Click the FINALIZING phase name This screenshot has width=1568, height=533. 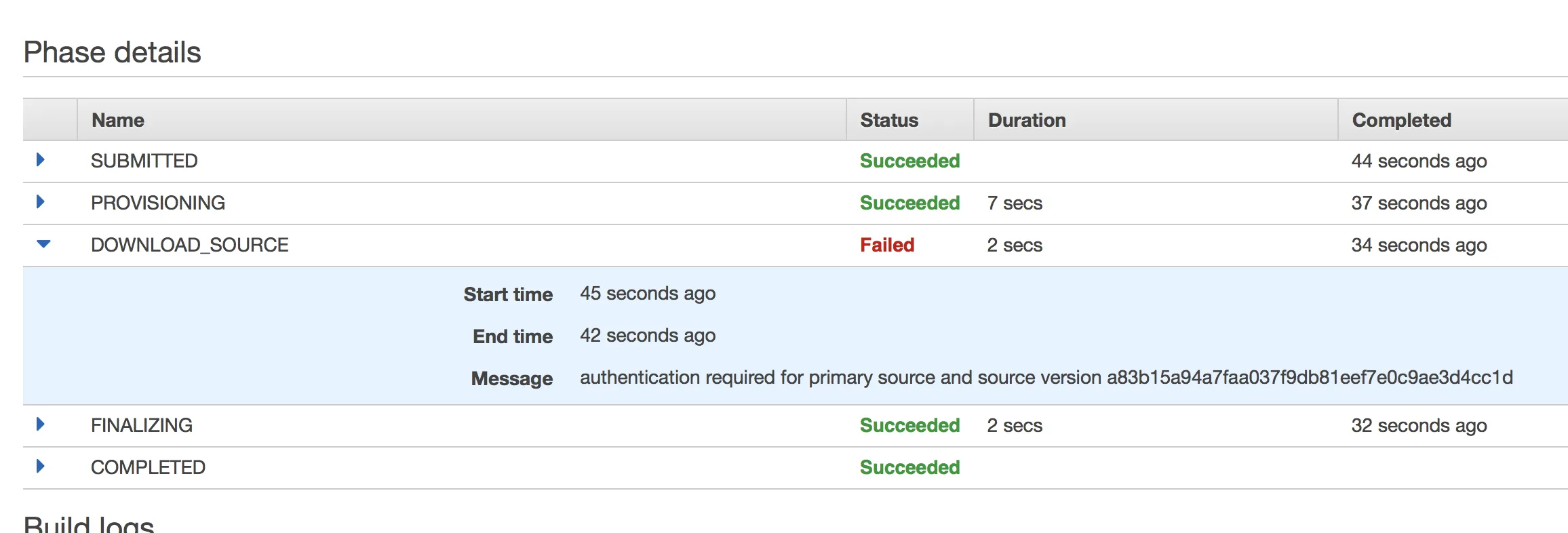(141, 425)
